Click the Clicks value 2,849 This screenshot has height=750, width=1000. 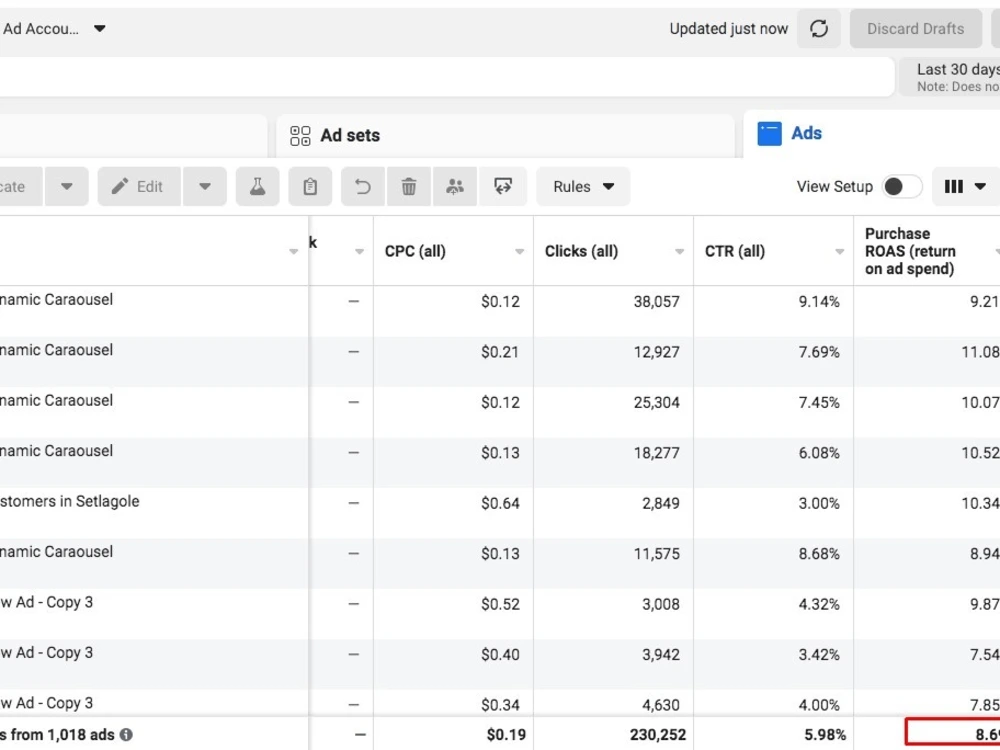(x=660, y=503)
